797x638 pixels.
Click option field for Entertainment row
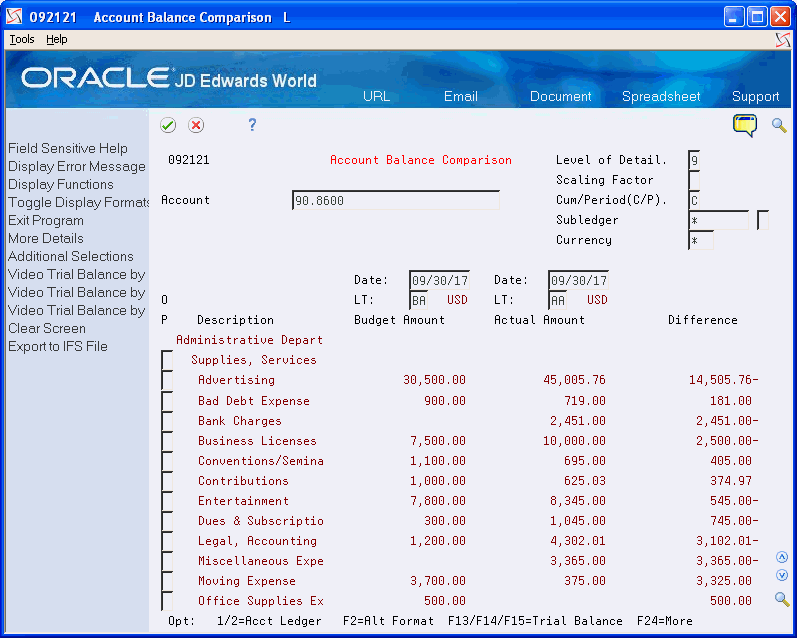point(167,501)
